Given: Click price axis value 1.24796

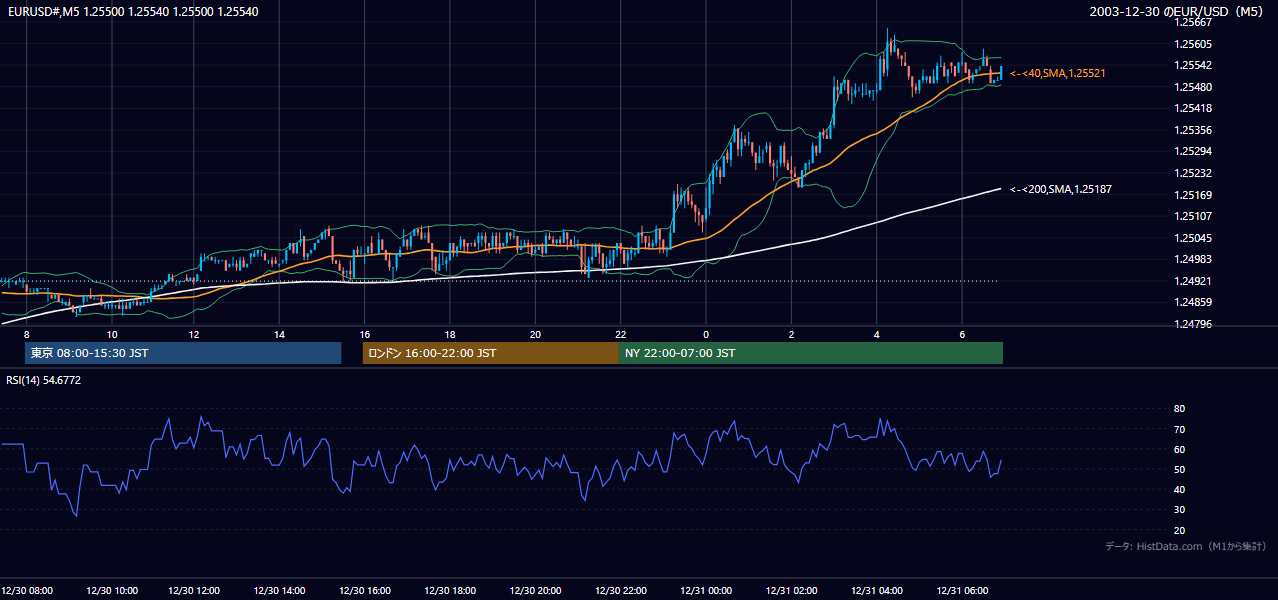Looking at the screenshot, I should 1193,324.
